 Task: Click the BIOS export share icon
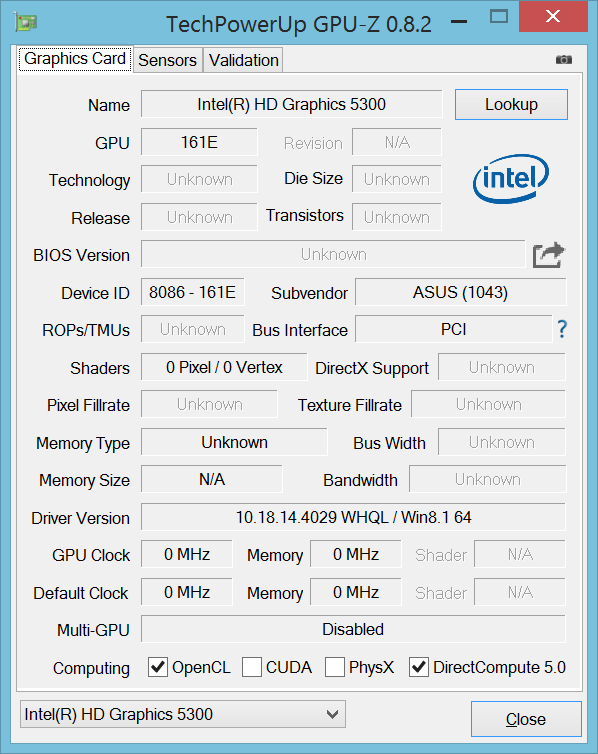[x=548, y=255]
